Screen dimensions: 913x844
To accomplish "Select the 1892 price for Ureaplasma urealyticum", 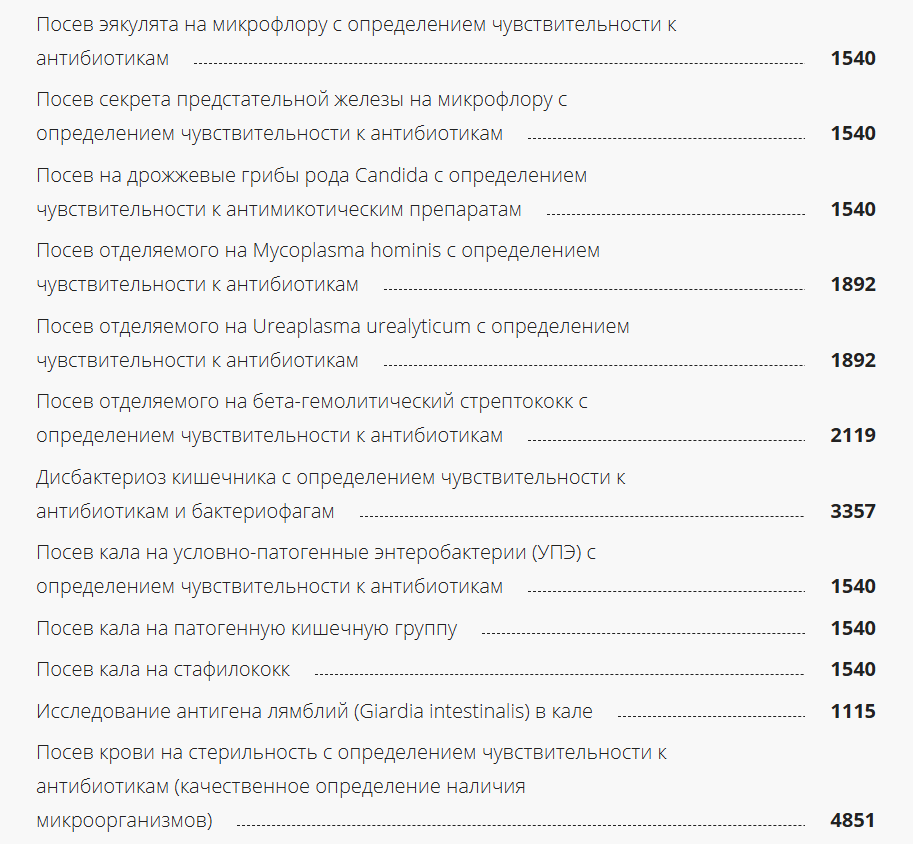I will tap(853, 361).
